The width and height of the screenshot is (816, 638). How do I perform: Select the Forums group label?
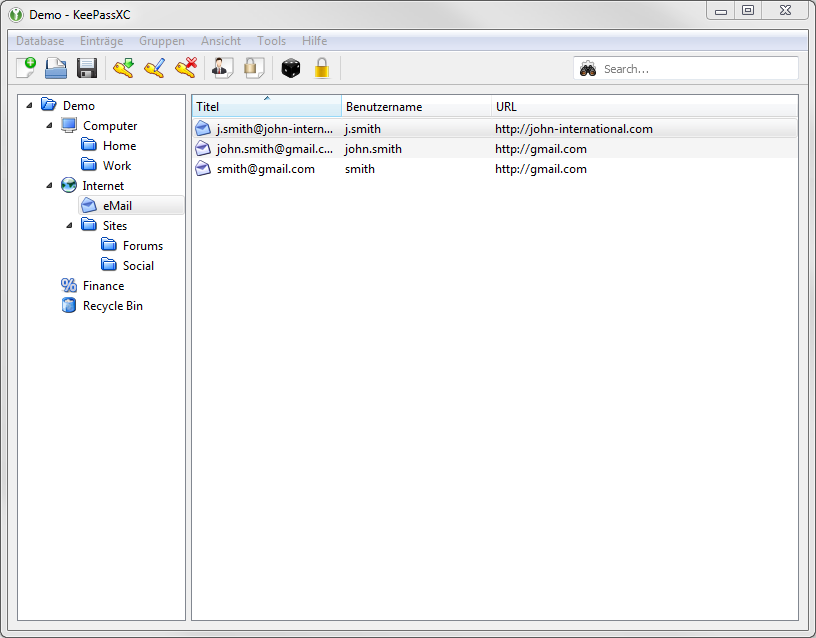pos(143,246)
